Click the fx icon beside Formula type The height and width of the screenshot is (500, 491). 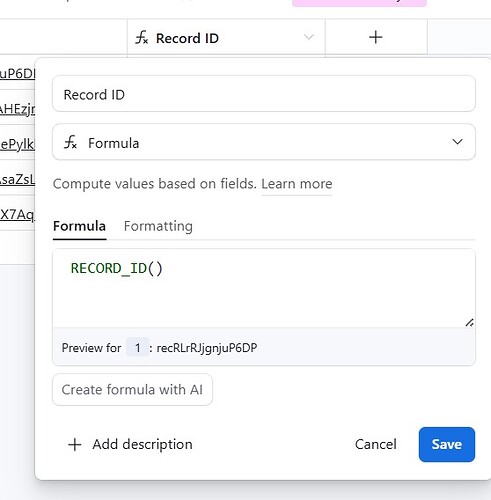70,142
